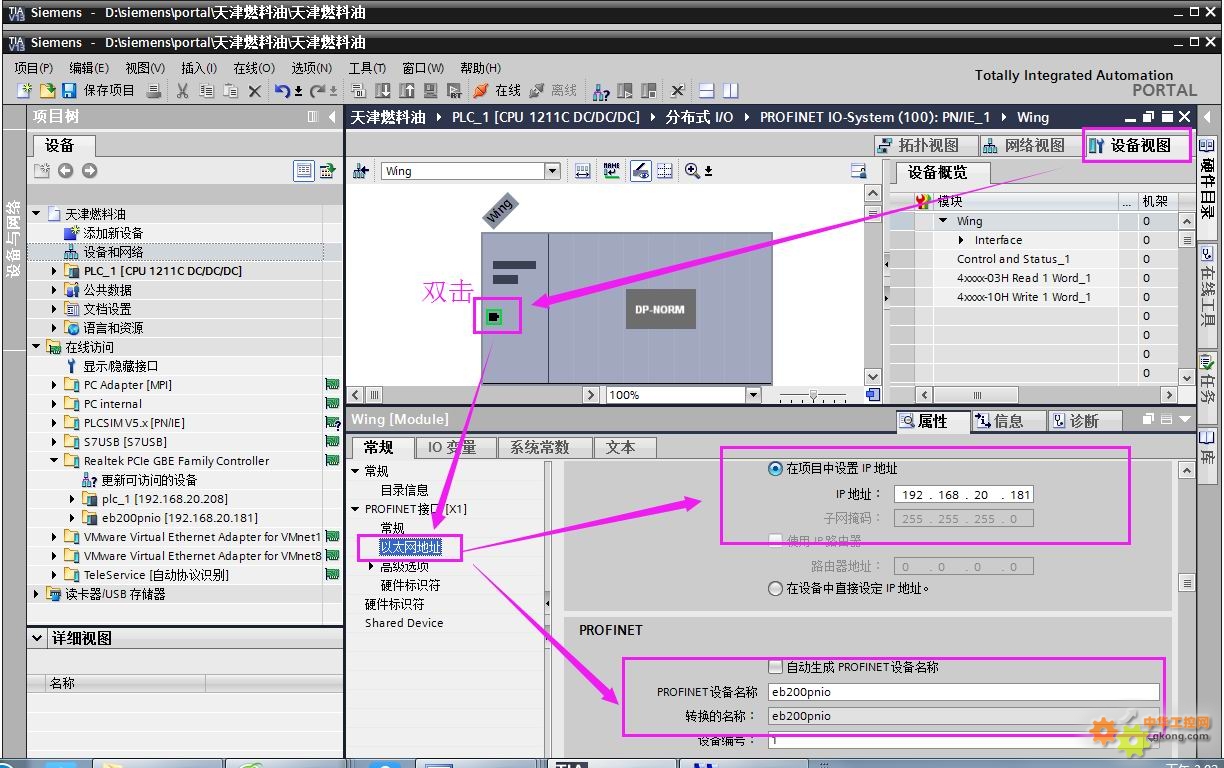
Task: Expand plc_1 [192.168.20.208] node
Action: click(x=73, y=499)
